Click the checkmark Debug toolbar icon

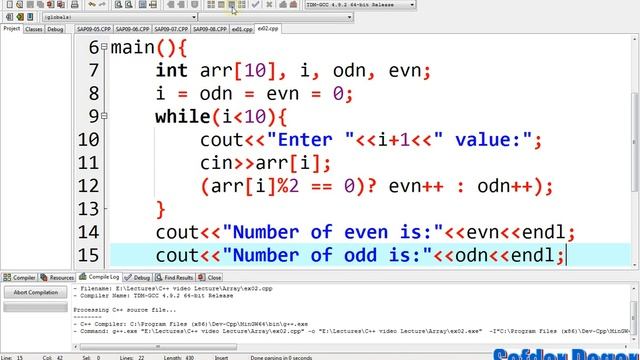click(256, 4)
